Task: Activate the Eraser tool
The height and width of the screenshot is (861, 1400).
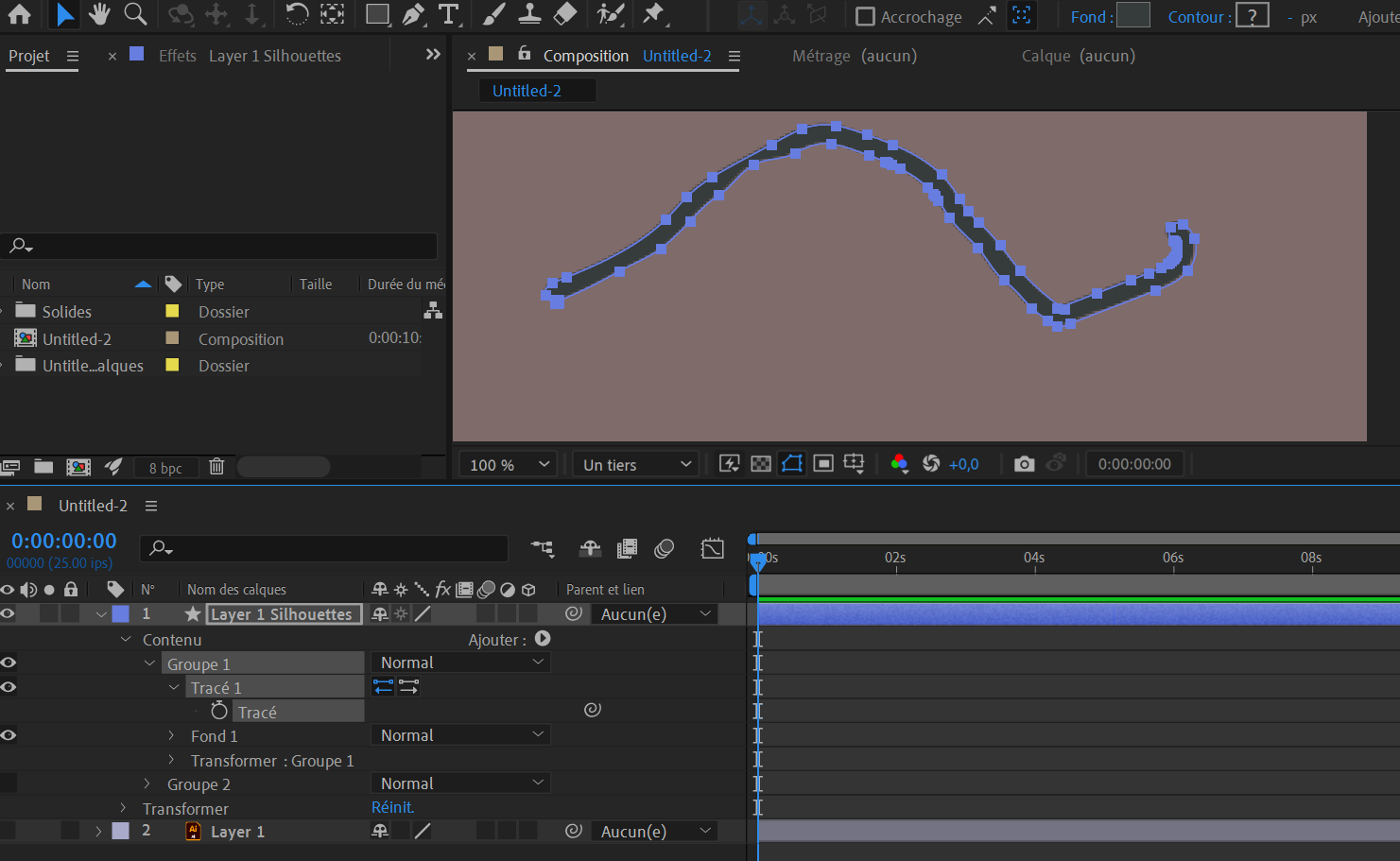Action: pos(564,14)
